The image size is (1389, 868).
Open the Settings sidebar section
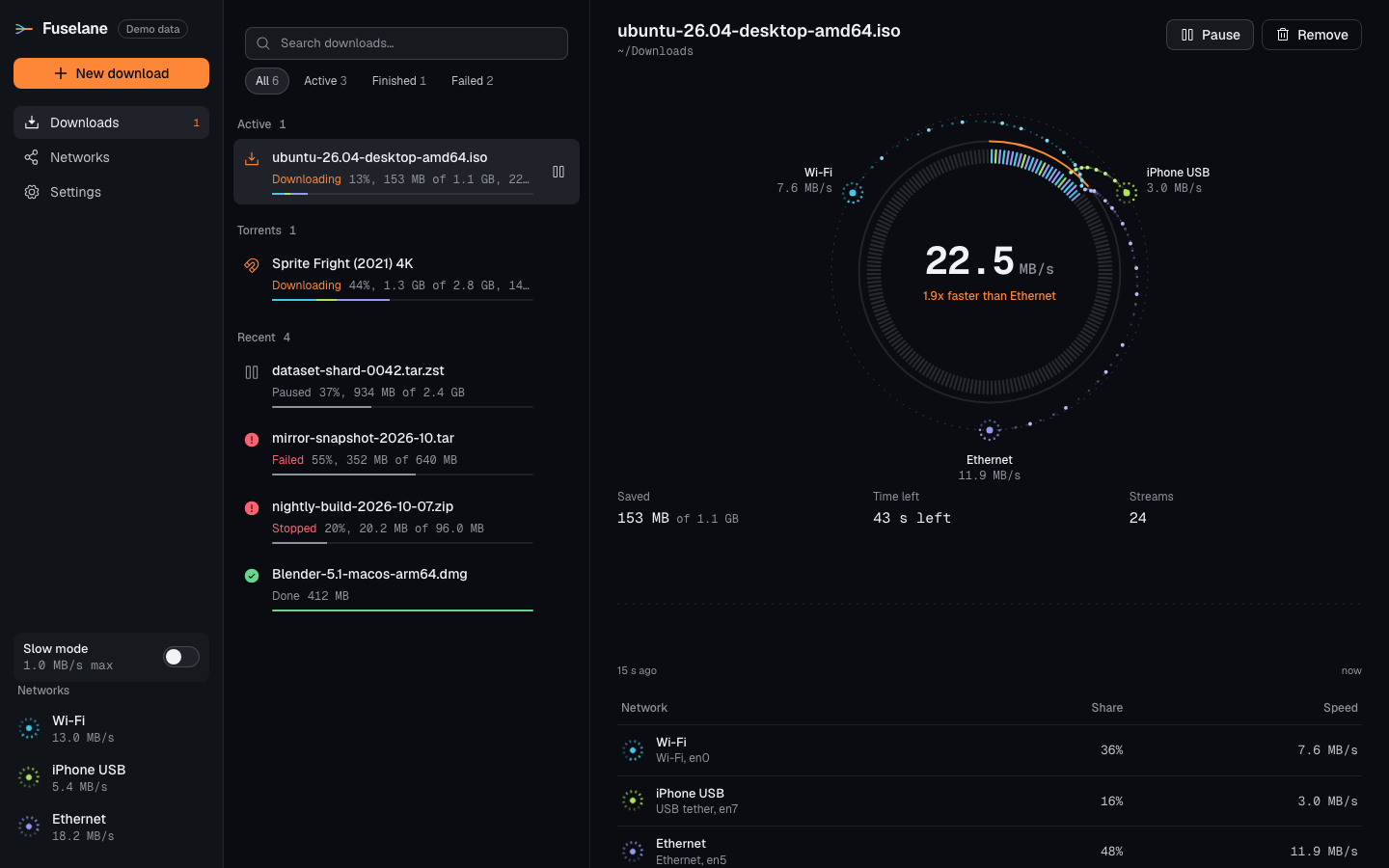point(111,192)
